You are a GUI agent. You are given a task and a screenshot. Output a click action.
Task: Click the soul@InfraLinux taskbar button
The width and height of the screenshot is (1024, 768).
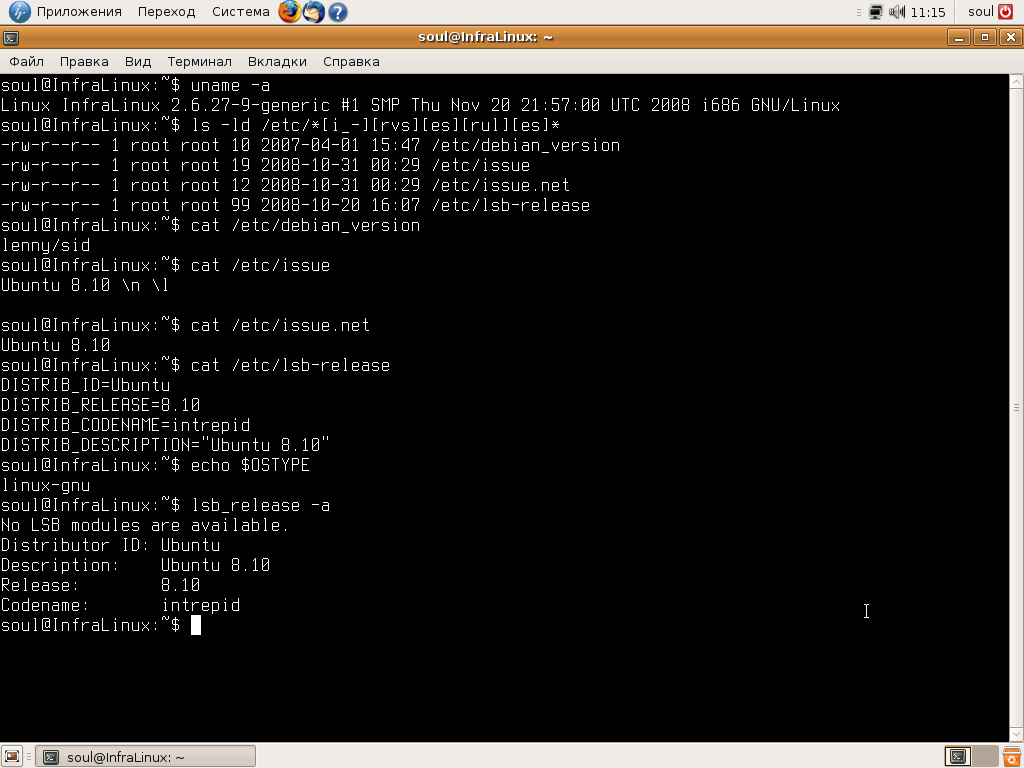(145, 756)
